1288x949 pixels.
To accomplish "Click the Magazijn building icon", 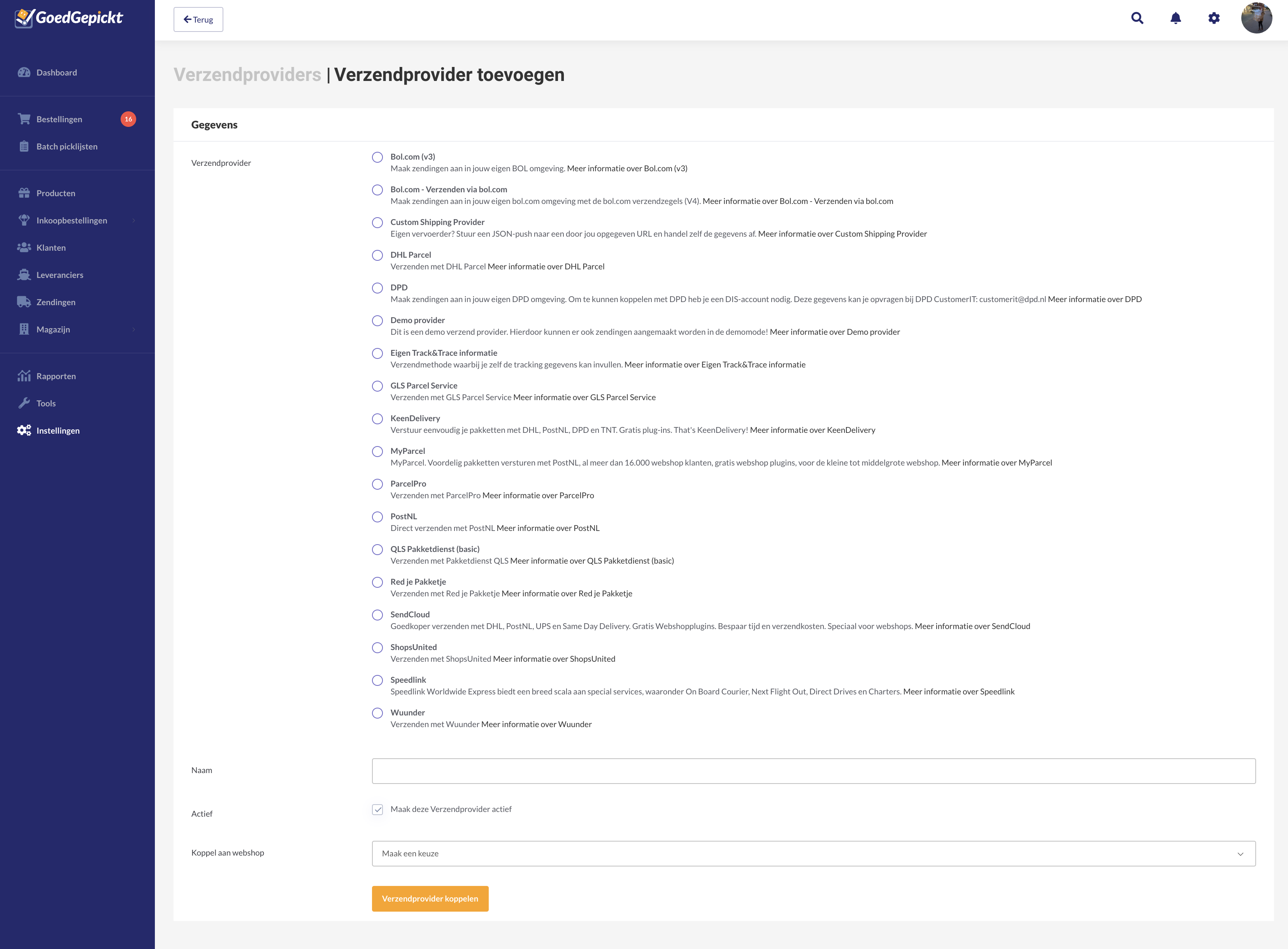I will pyautogui.click(x=24, y=329).
